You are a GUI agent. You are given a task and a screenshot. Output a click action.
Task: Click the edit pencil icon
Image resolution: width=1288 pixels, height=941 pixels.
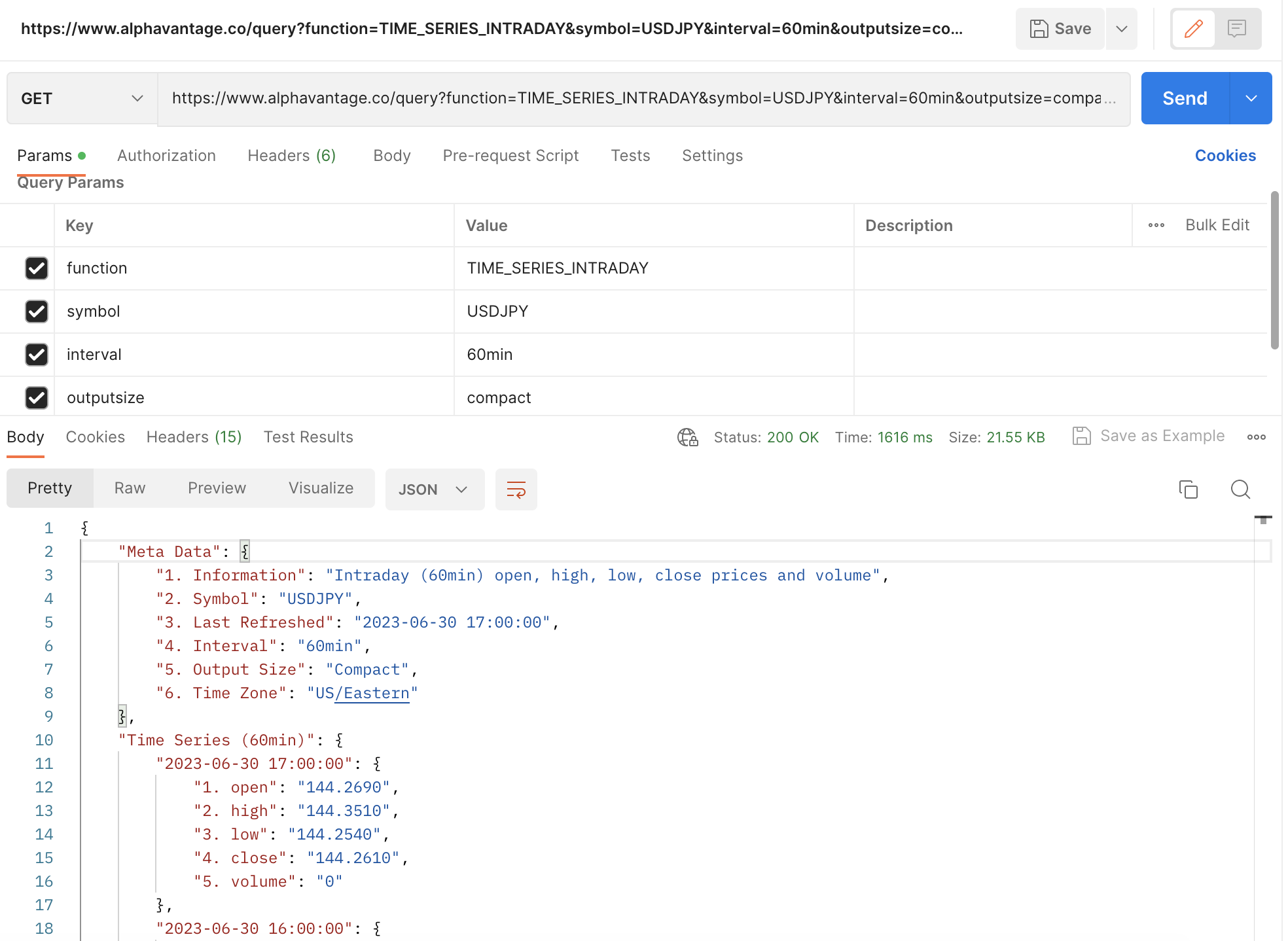pos(1193,29)
